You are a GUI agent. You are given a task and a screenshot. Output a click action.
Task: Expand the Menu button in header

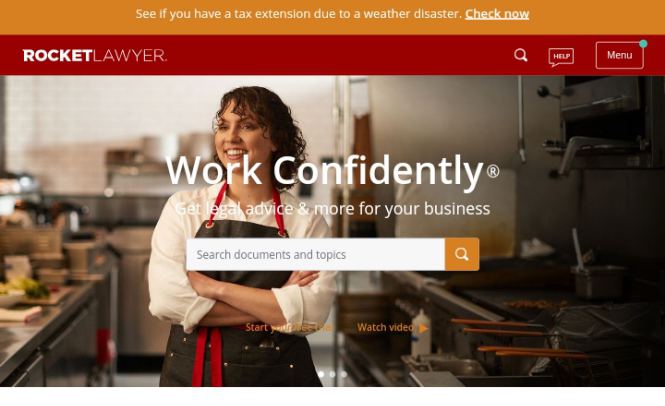[x=619, y=55]
